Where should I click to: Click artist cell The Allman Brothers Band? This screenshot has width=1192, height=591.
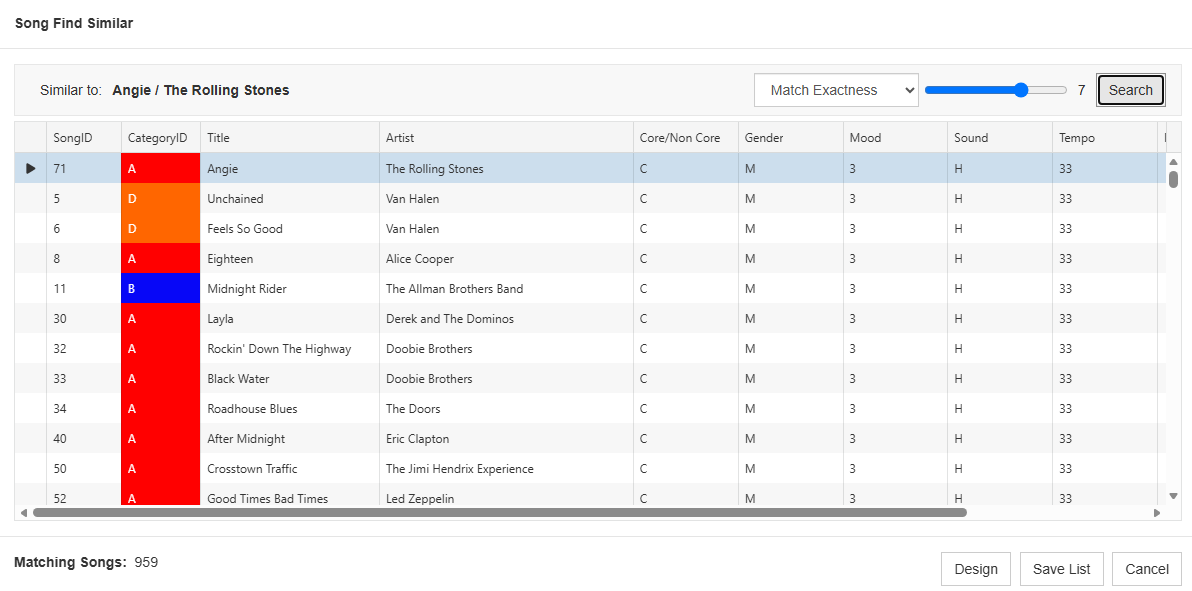point(506,288)
